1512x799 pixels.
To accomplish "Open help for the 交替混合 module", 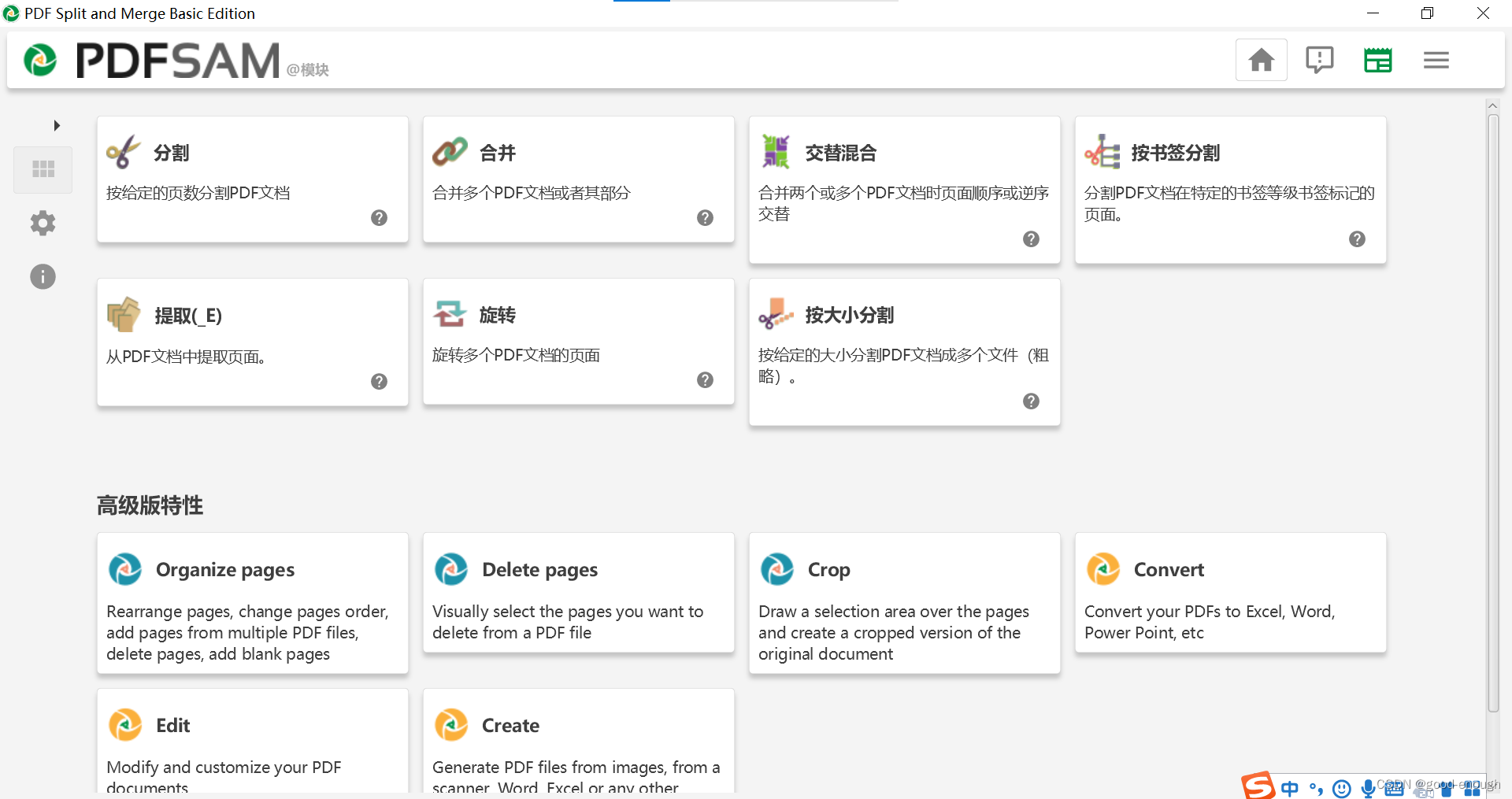I will pyautogui.click(x=1031, y=239).
